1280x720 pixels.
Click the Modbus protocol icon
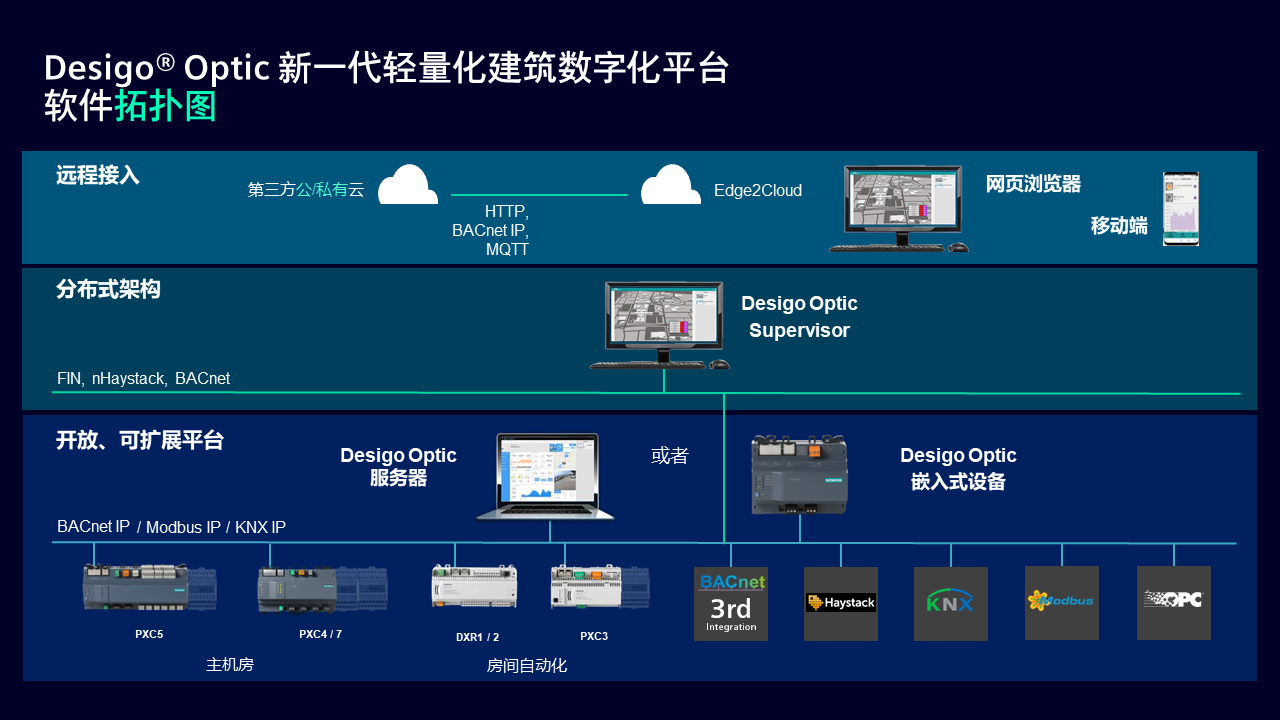tap(1062, 603)
